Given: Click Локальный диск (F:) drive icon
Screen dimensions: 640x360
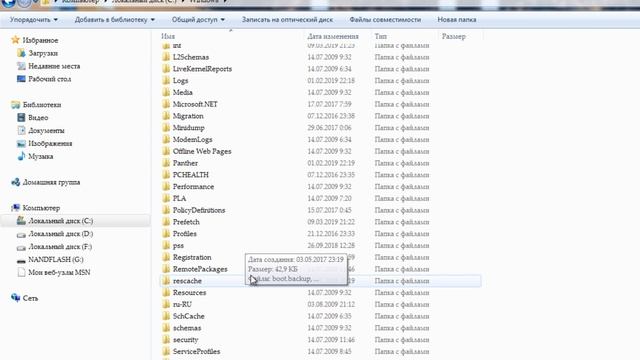Looking at the screenshot, I should pyautogui.click(x=21, y=247).
